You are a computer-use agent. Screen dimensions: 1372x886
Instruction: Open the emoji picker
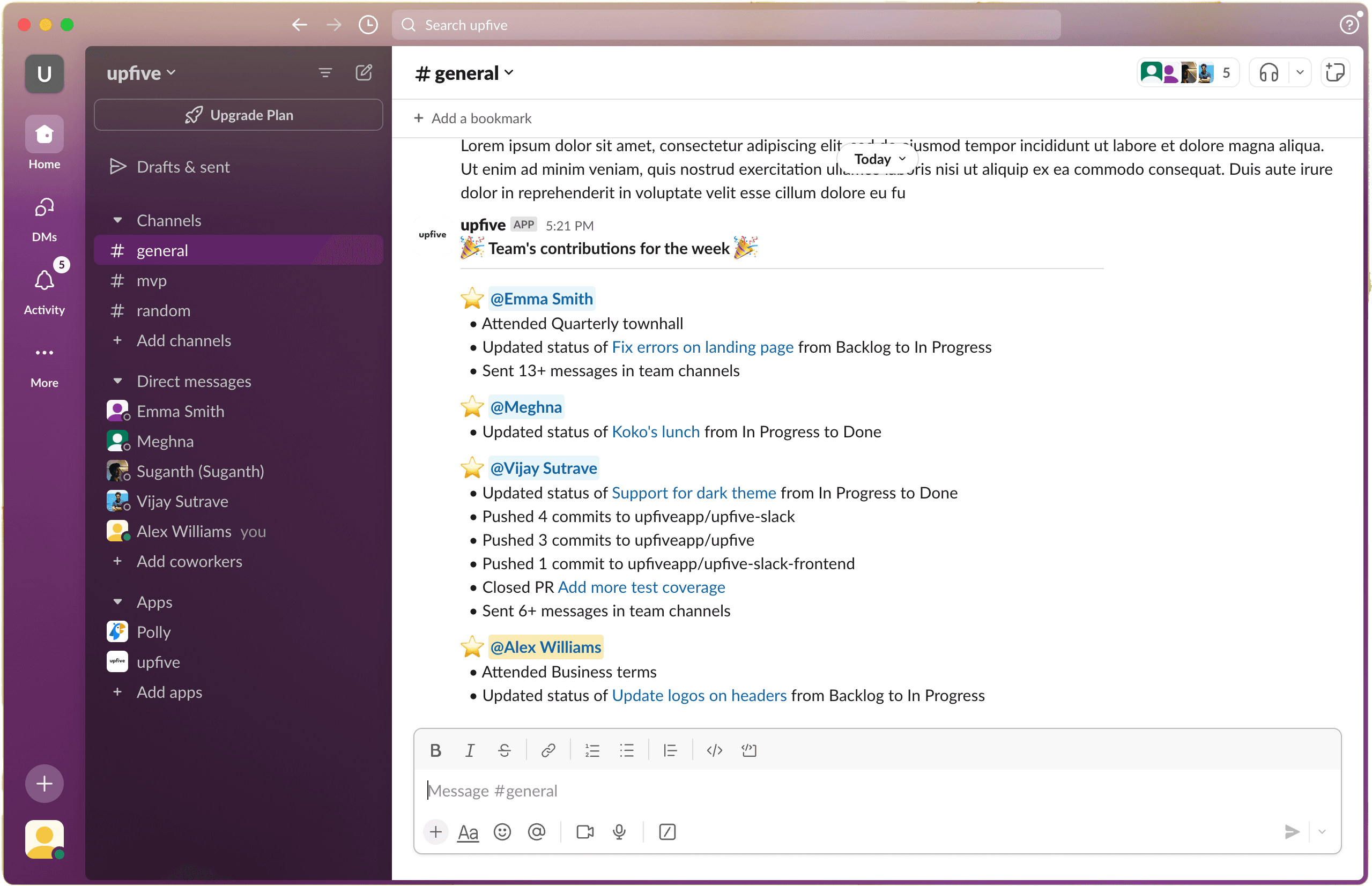pos(502,832)
